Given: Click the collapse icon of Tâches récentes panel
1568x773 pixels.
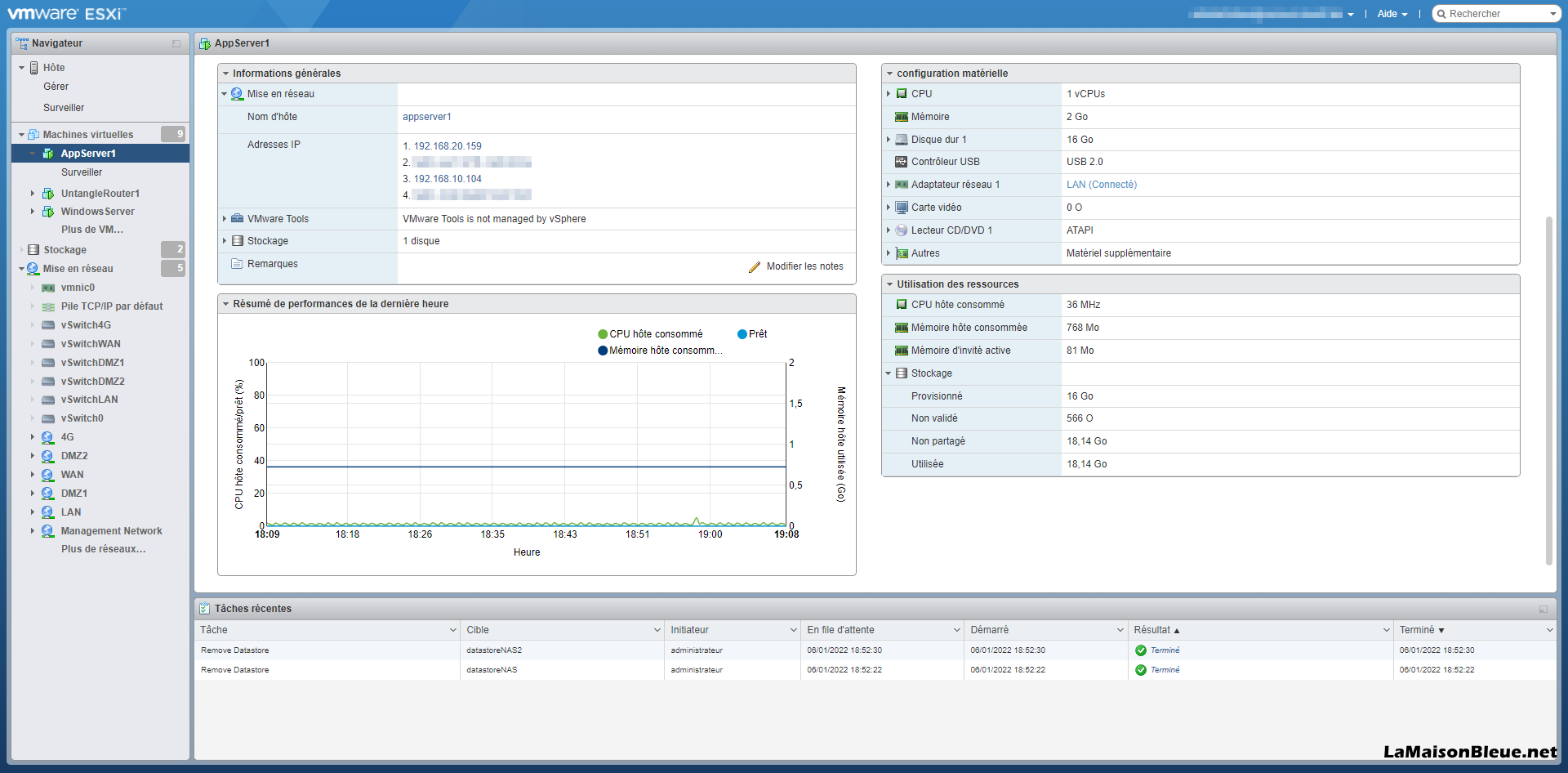Looking at the screenshot, I should (1543, 609).
